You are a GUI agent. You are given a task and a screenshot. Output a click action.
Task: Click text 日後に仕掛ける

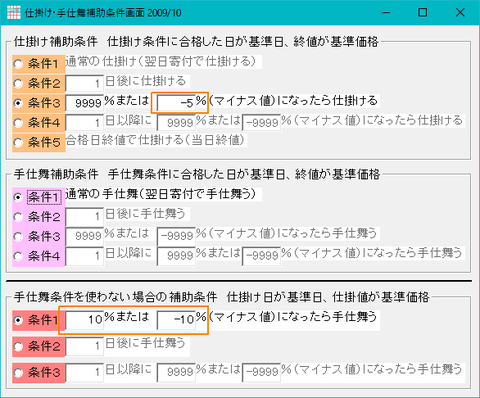pyautogui.click(x=146, y=81)
